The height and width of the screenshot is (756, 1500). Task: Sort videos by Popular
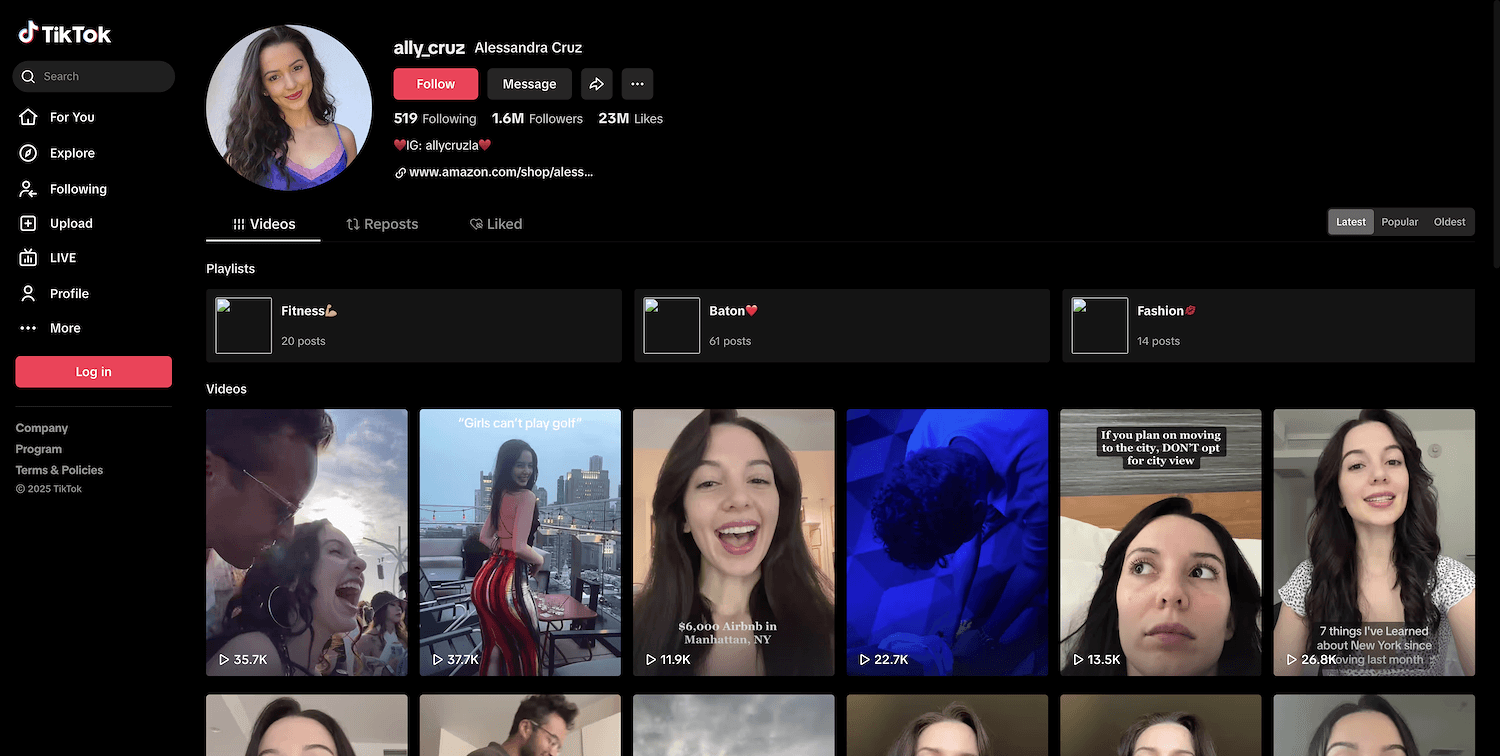[1399, 222]
